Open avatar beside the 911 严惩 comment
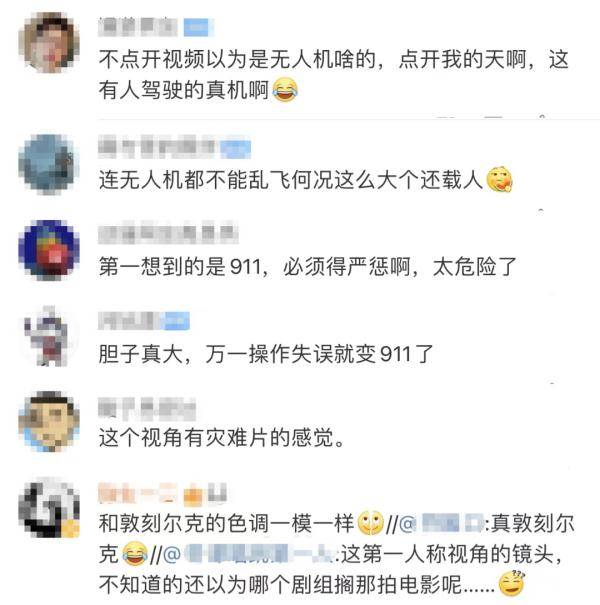The width and height of the screenshot is (600, 605). (x=49, y=250)
